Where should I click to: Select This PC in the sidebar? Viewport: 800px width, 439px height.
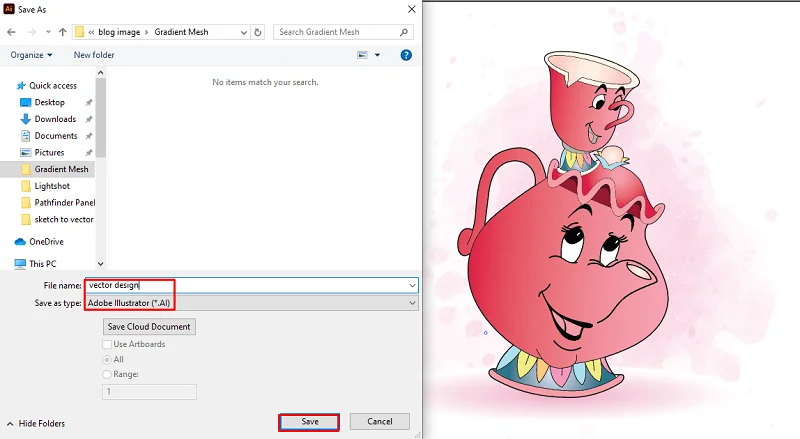[42, 264]
